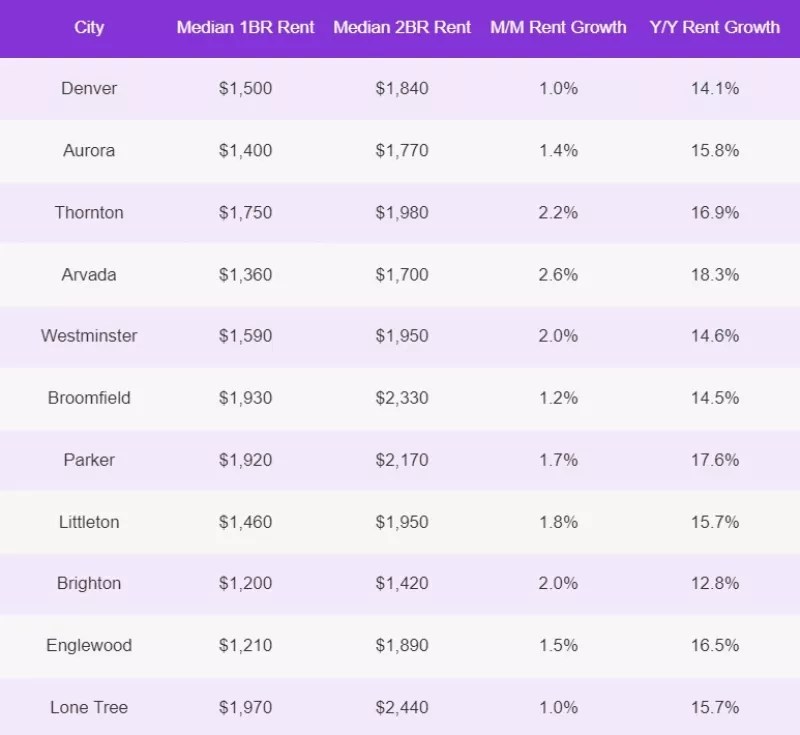The height and width of the screenshot is (735, 800).
Task: Select the Littleton city cell
Action: click(x=89, y=522)
